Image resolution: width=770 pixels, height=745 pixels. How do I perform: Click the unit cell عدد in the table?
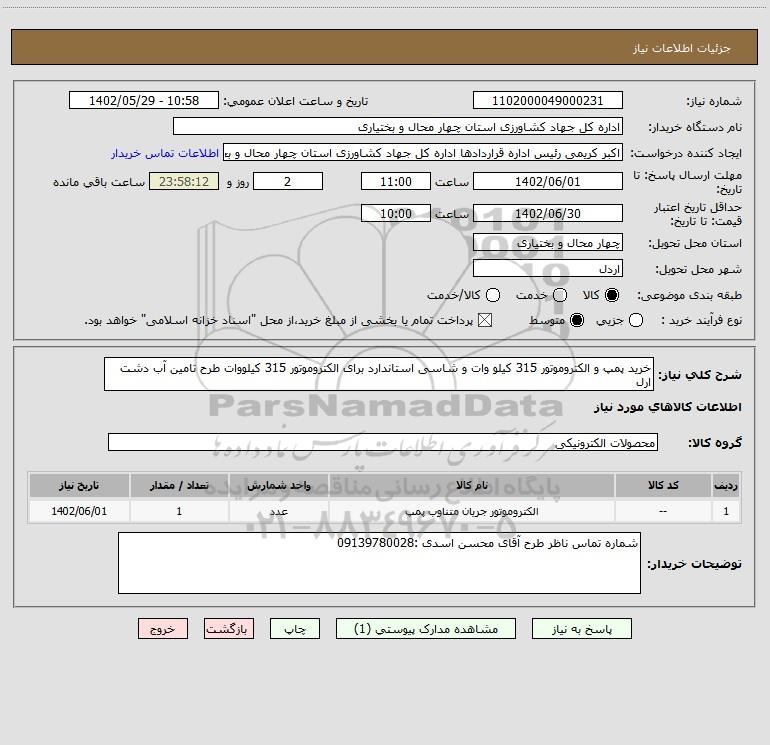point(278,512)
